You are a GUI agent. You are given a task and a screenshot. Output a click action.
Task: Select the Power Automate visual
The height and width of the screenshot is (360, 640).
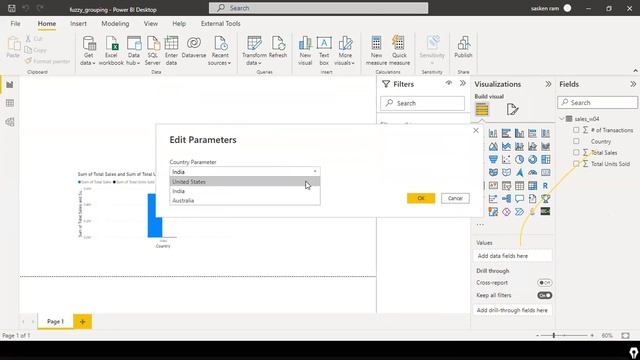(519, 212)
